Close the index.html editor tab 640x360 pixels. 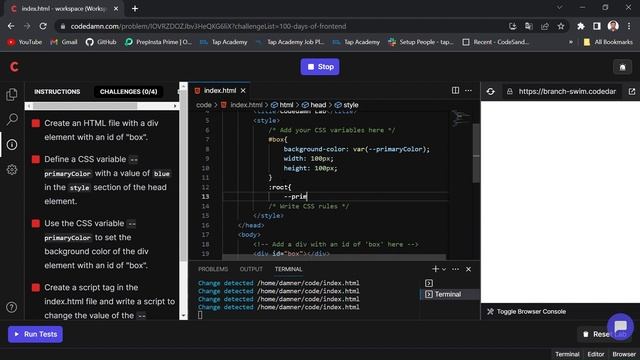(x=243, y=91)
